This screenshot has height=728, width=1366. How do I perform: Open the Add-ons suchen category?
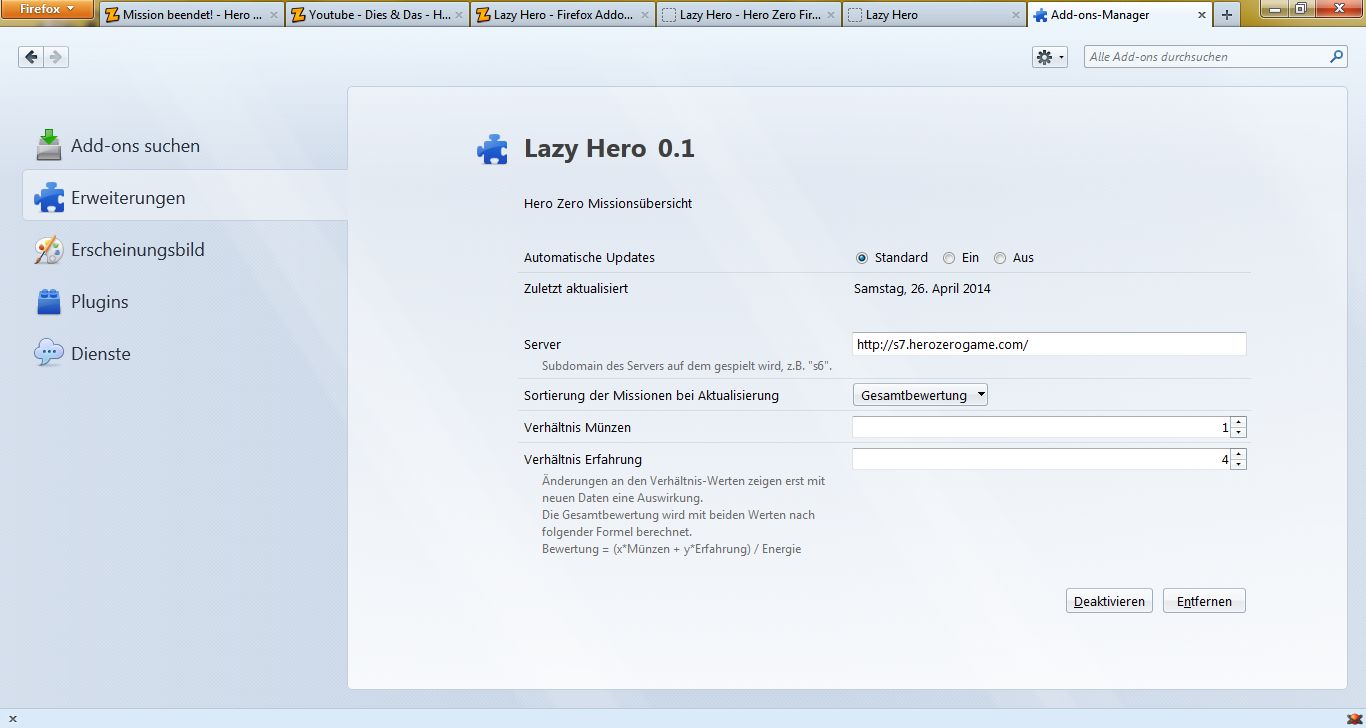(x=185, y=145)
